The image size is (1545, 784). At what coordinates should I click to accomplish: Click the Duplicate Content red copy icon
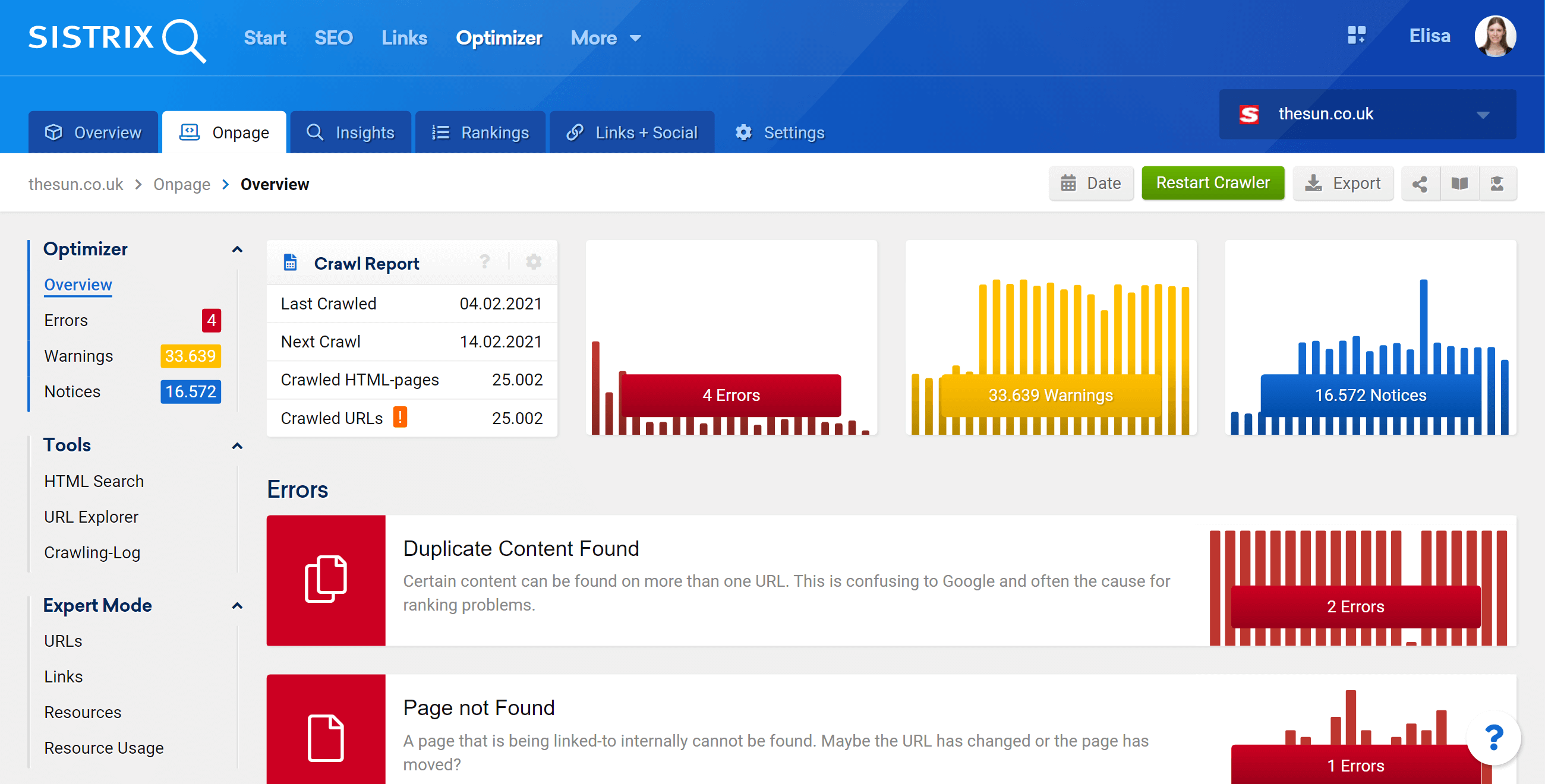(326, 580)
